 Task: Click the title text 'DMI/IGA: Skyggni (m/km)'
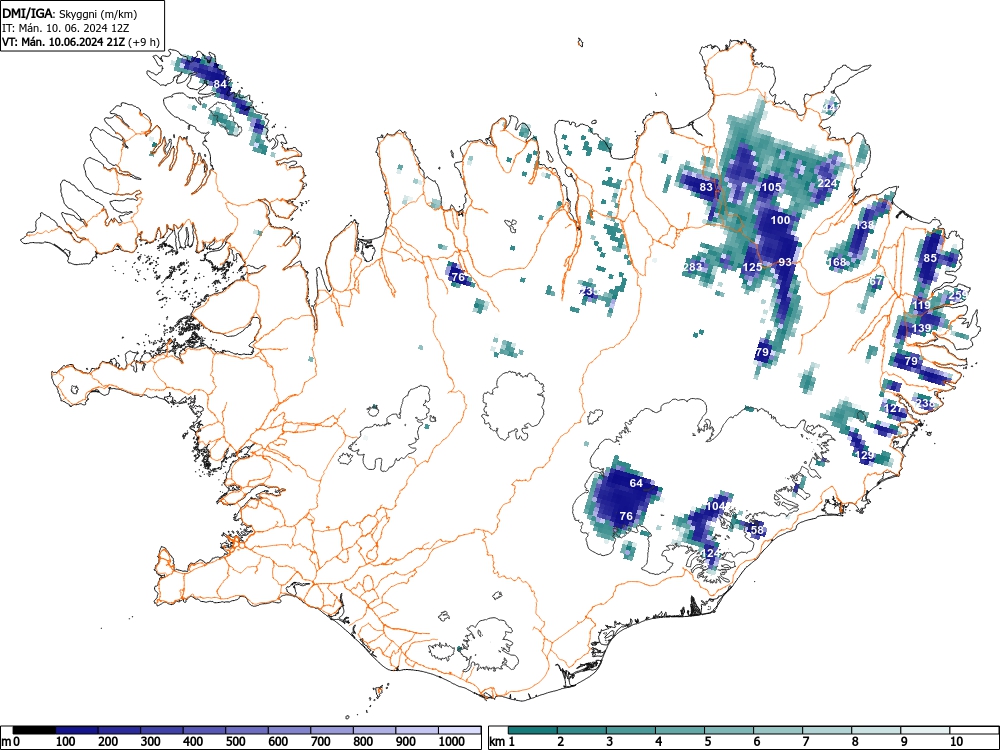pos(70,13)
